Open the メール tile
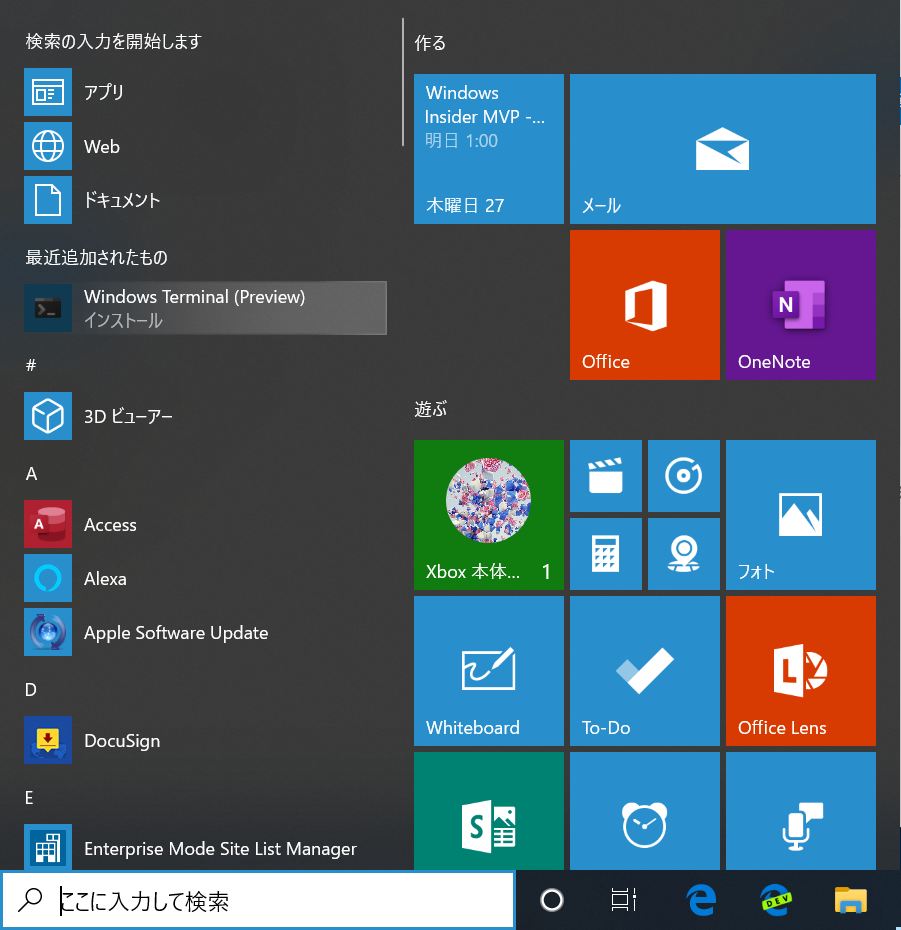 tap(722, 149)
